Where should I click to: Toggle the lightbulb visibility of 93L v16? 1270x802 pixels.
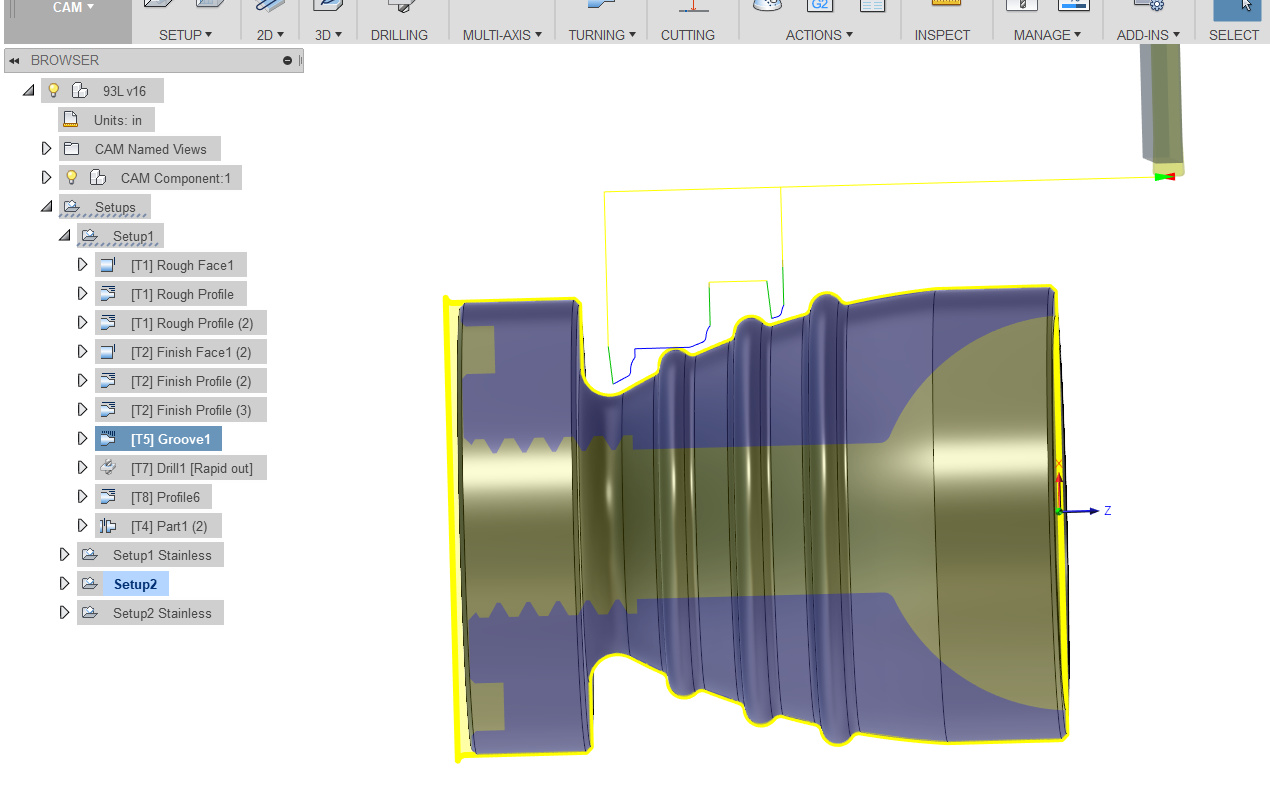pos(54,91)
